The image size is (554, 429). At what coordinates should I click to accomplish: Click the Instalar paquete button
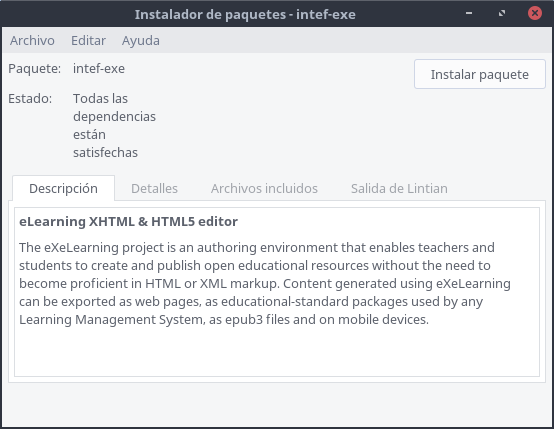click(x=479, y=74)
